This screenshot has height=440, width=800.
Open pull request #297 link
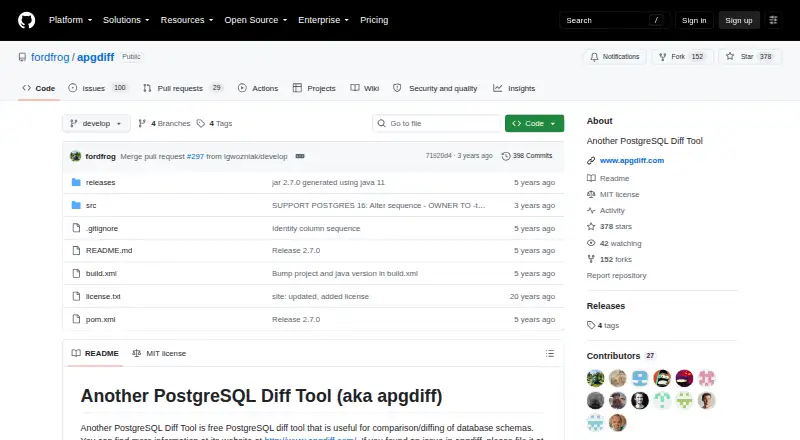(x=195, y=156)
